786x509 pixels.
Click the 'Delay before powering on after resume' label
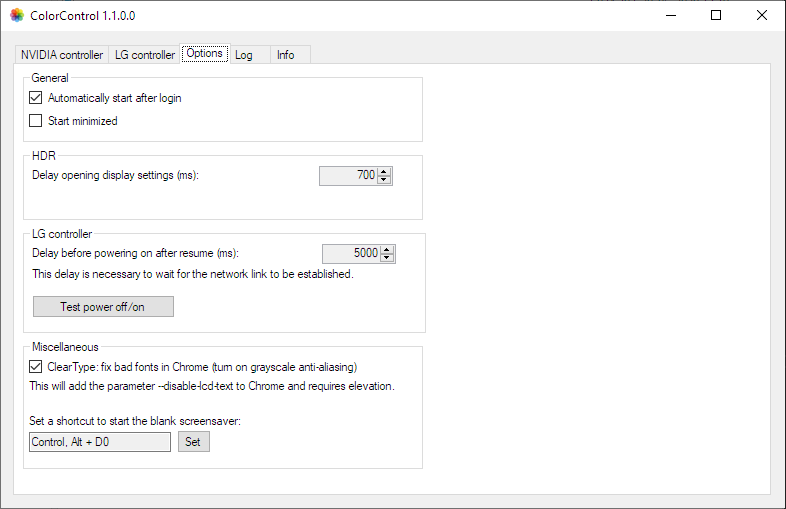click(135, 253)
